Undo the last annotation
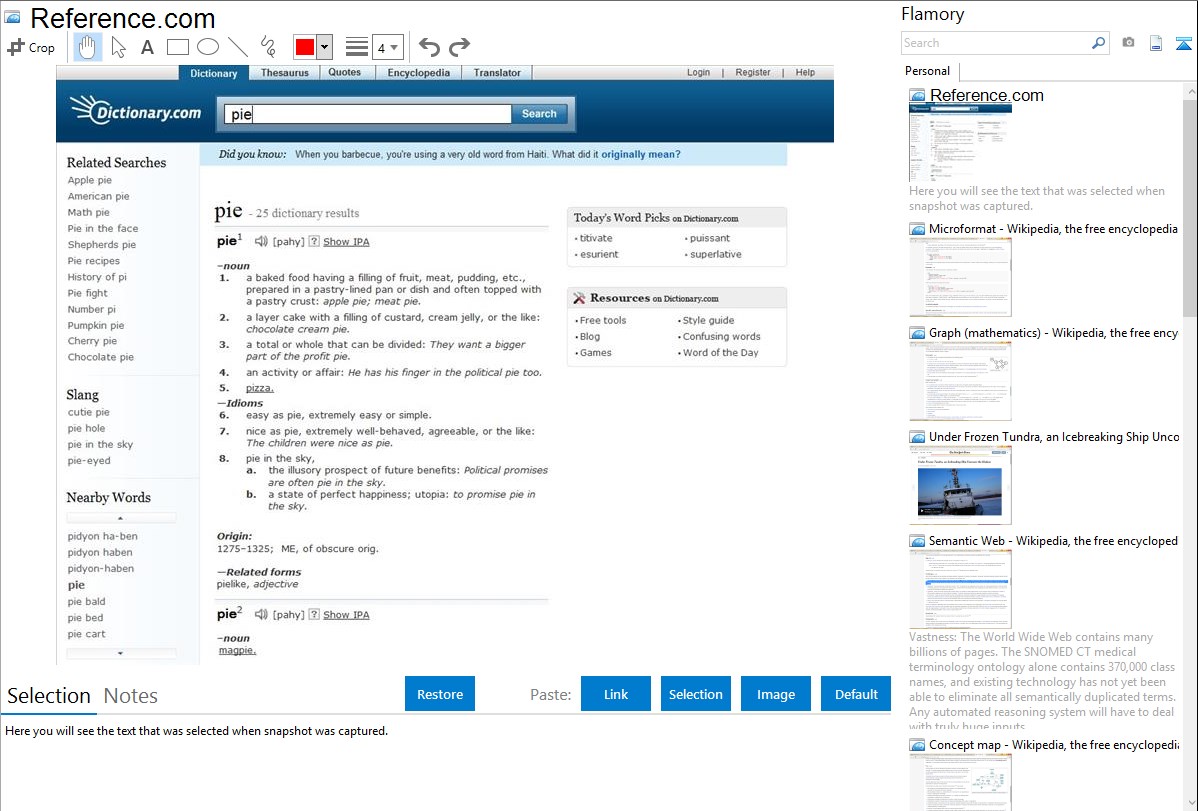 coord(429,47)
